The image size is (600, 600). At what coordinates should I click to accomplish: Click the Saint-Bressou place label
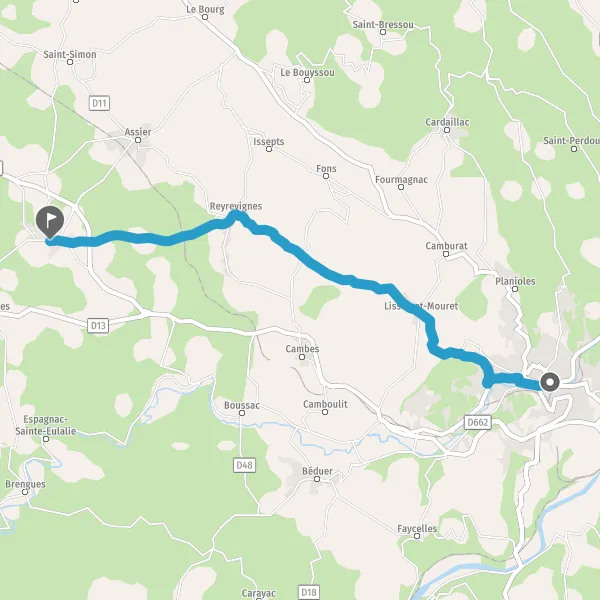click(383, 25)
